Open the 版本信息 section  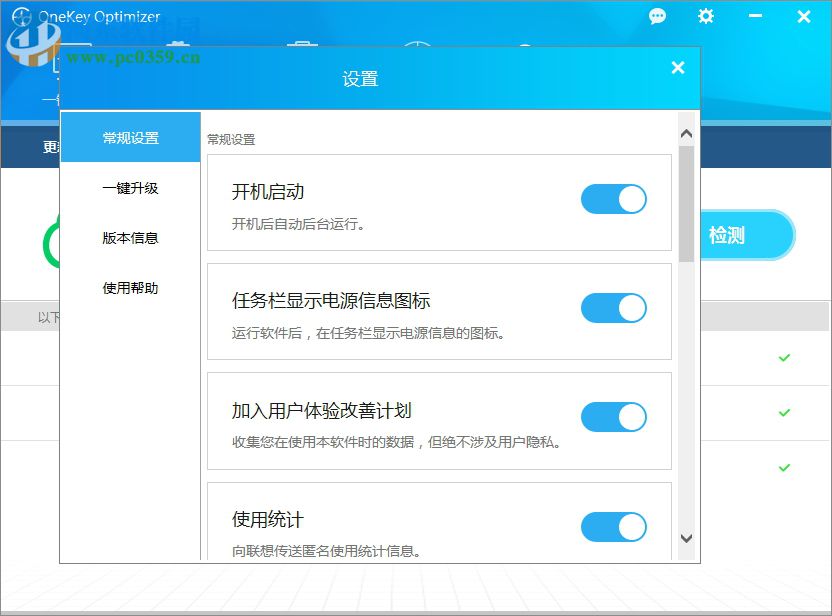(x=130, y=238)
